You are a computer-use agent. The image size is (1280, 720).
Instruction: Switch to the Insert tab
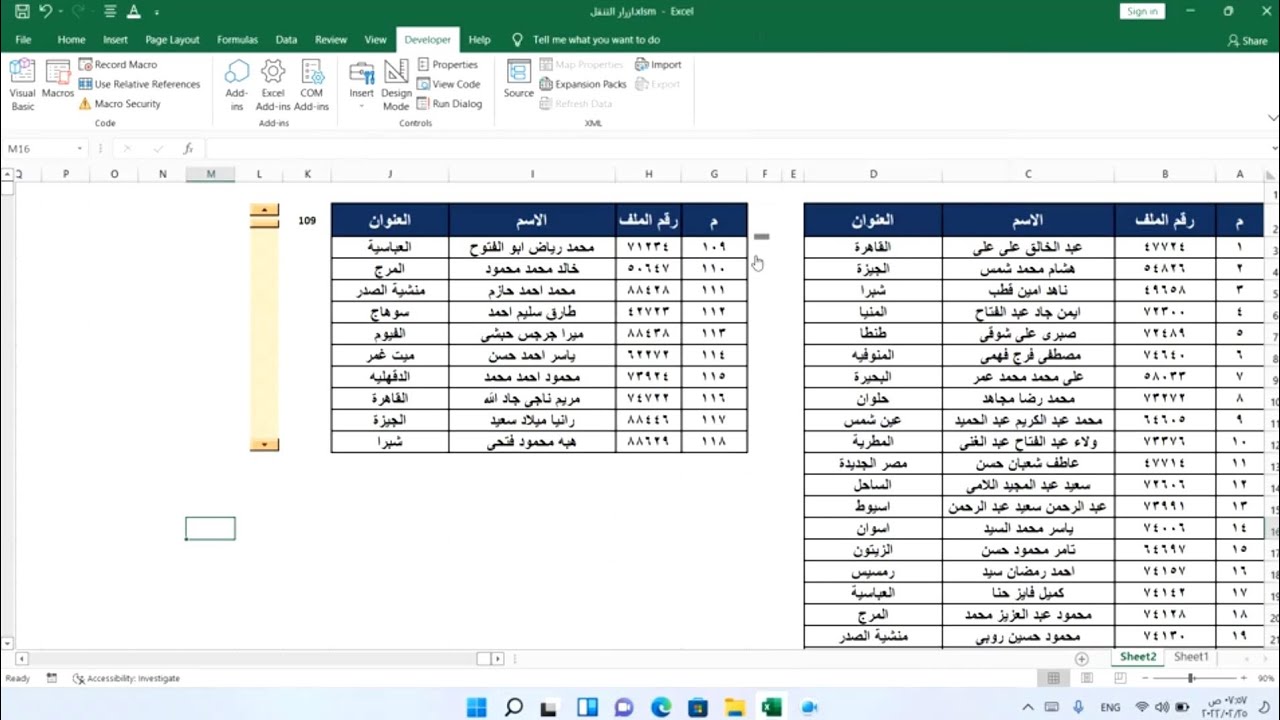(x=115, y=40)
